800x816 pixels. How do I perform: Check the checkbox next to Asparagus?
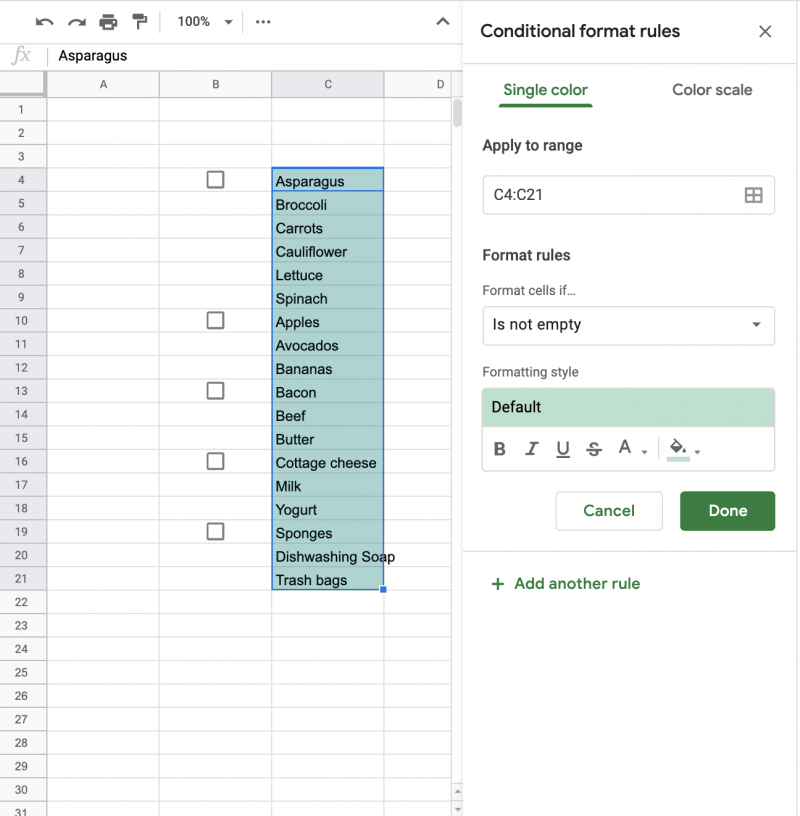tap(215, 180)
